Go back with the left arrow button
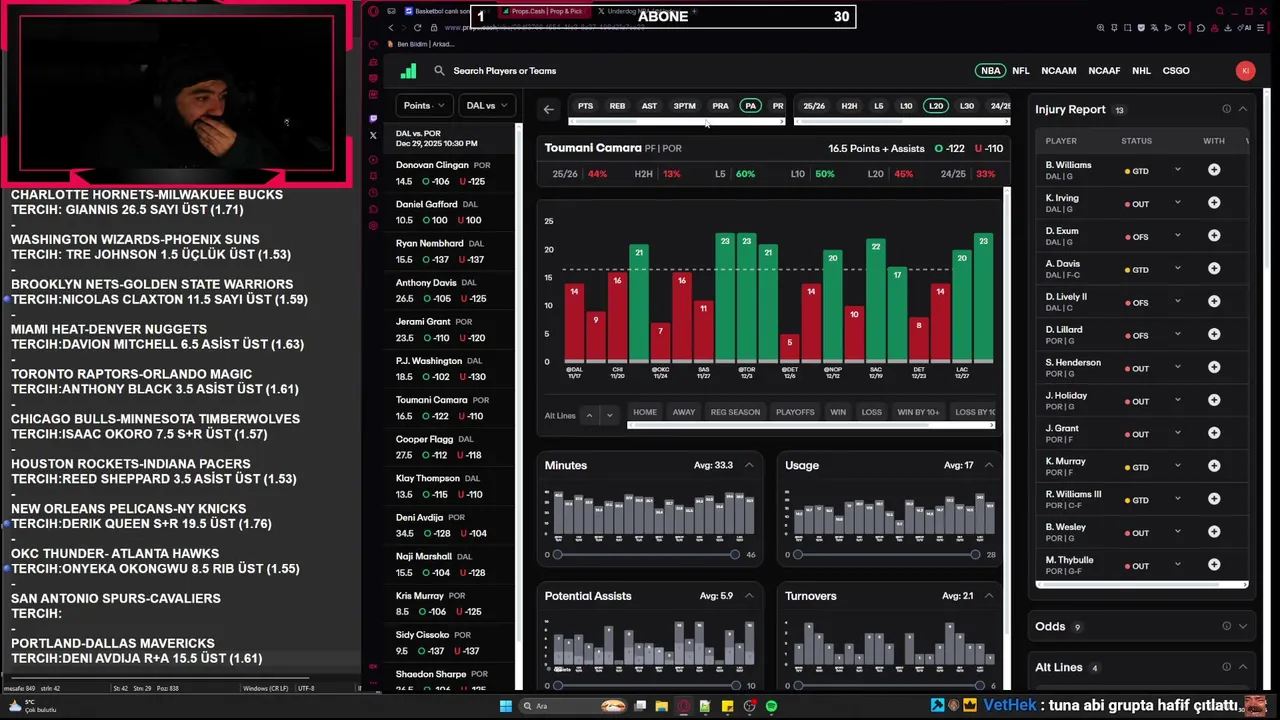The image size is (1280, 720). [x=549, y=109]
